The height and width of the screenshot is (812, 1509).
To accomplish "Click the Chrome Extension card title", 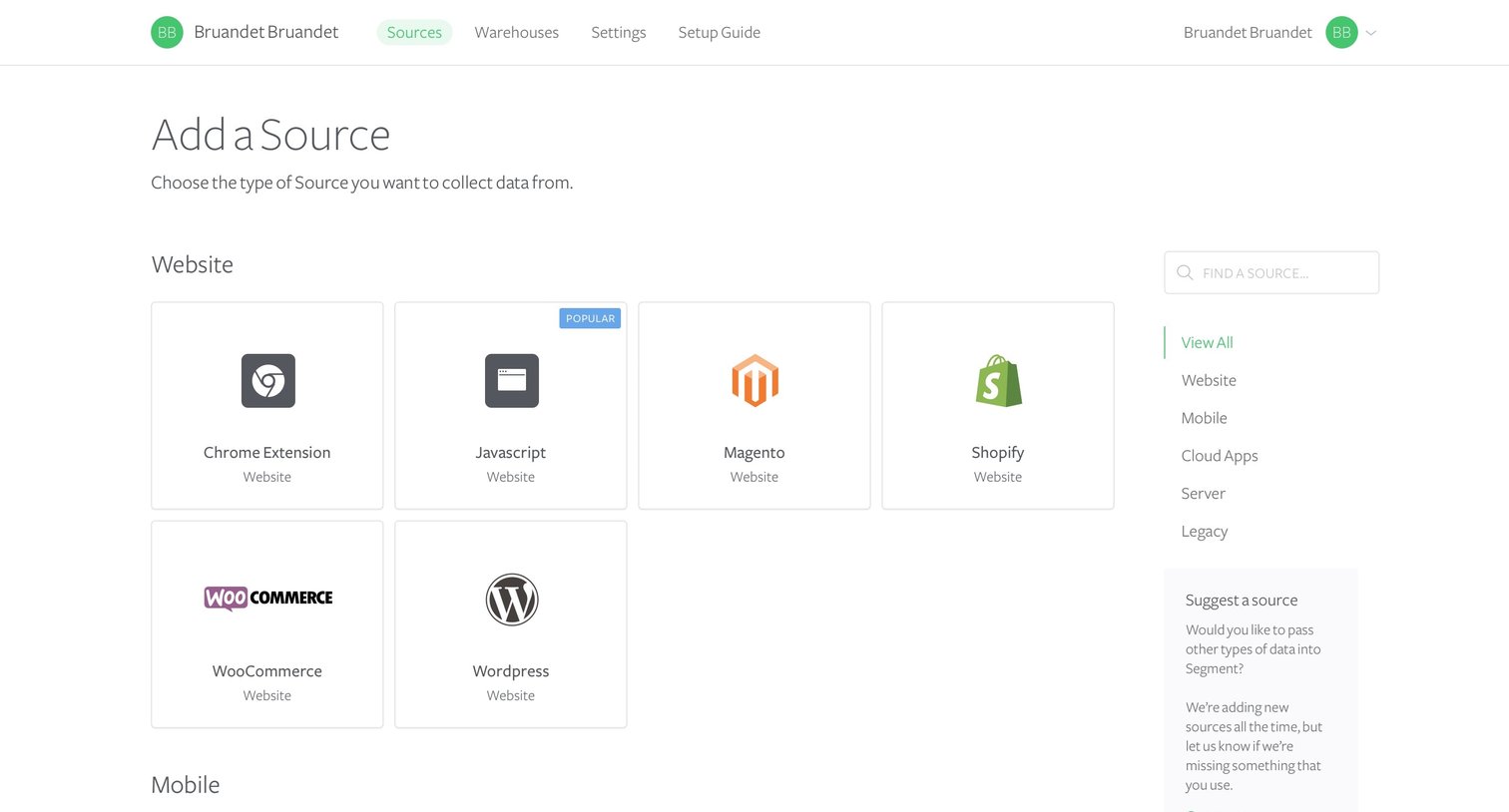I will 267,452.
